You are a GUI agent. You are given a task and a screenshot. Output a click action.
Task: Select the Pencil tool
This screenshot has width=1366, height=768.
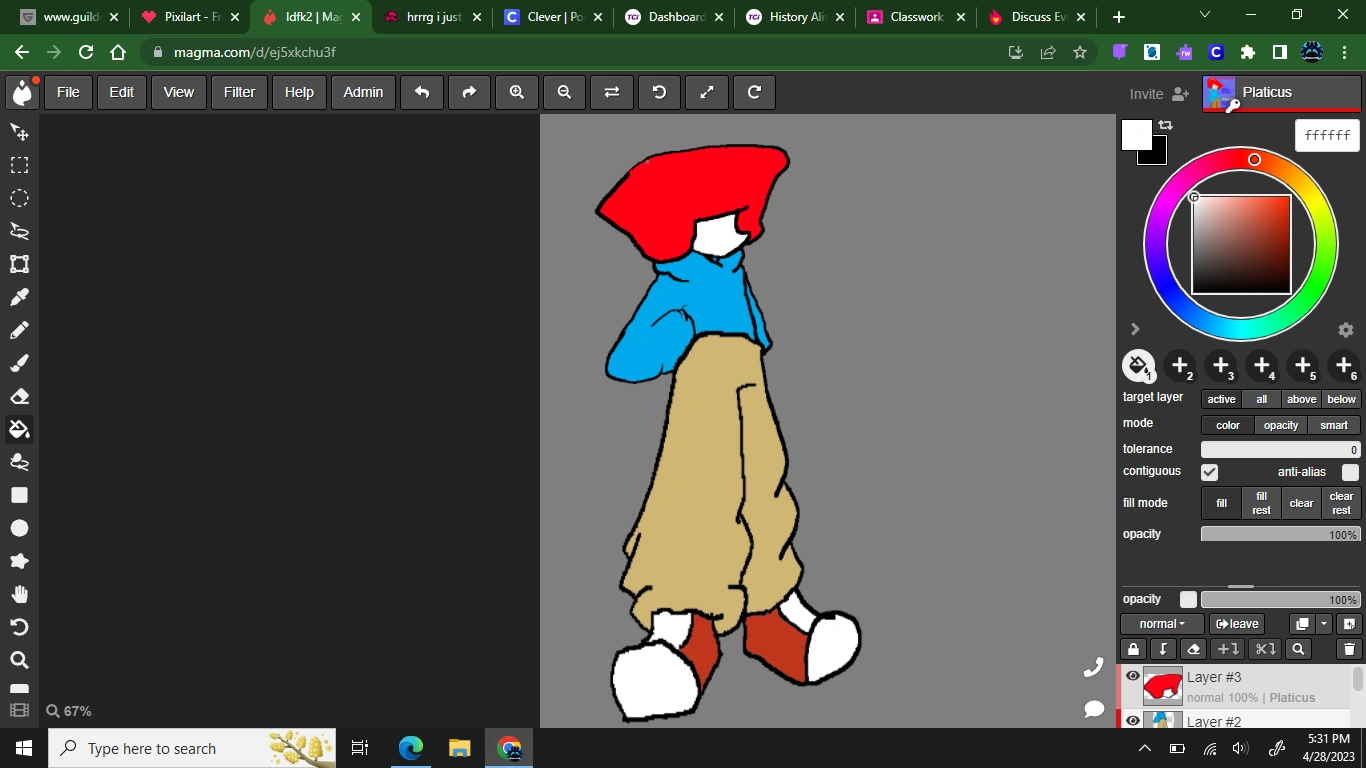pyautogui.click(x=19, y=330)
